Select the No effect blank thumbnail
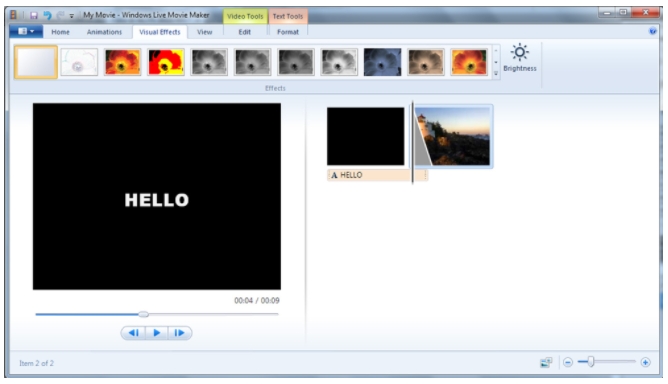This screenshot has height=384, width=668. tap(36, 62)
